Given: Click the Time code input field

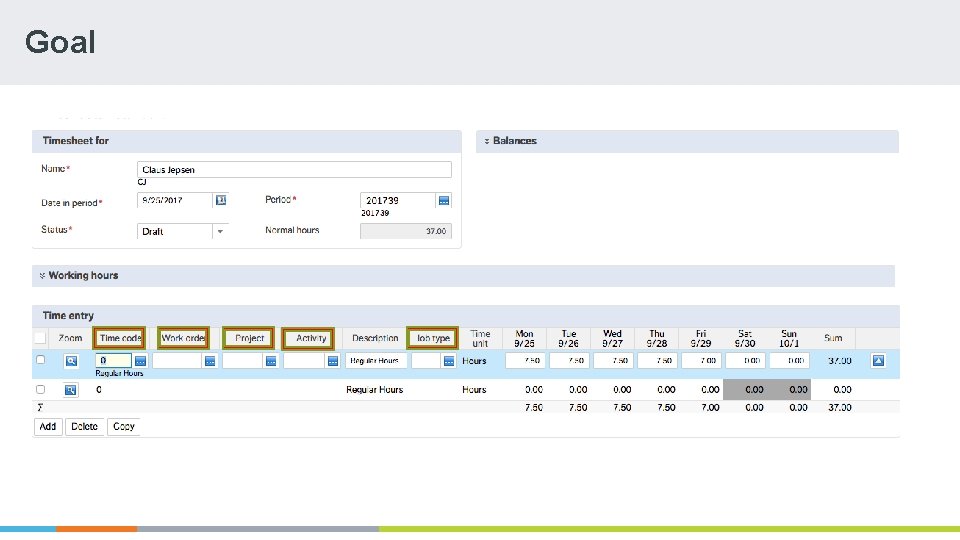Looking at the screenshot, I should pos(114,361).
